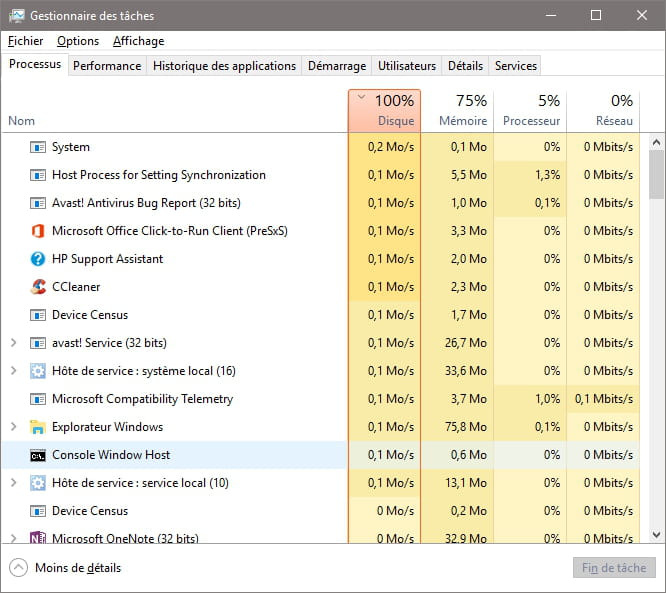Screen dimensions: 666x593
Task: Select Avast! Antivirus Bug Report (32 bits) name
Action: pyautogui.click(x=146, y=203)
